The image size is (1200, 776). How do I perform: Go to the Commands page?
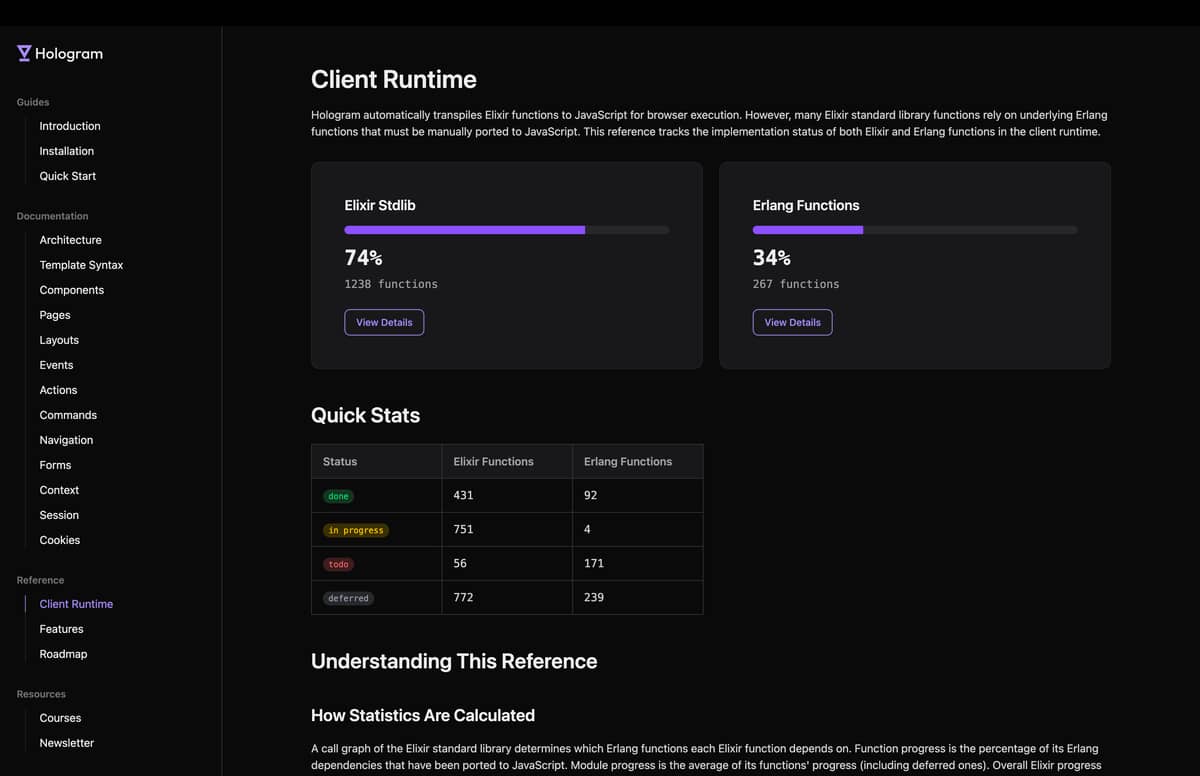pos(68,415)
